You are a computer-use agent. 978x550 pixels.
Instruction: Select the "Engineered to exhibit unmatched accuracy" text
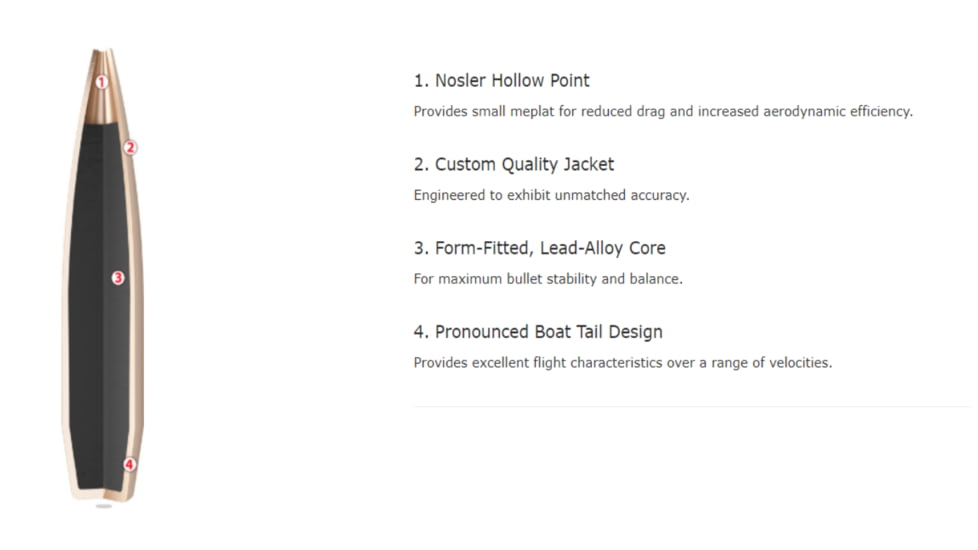(x=551, y=195)
